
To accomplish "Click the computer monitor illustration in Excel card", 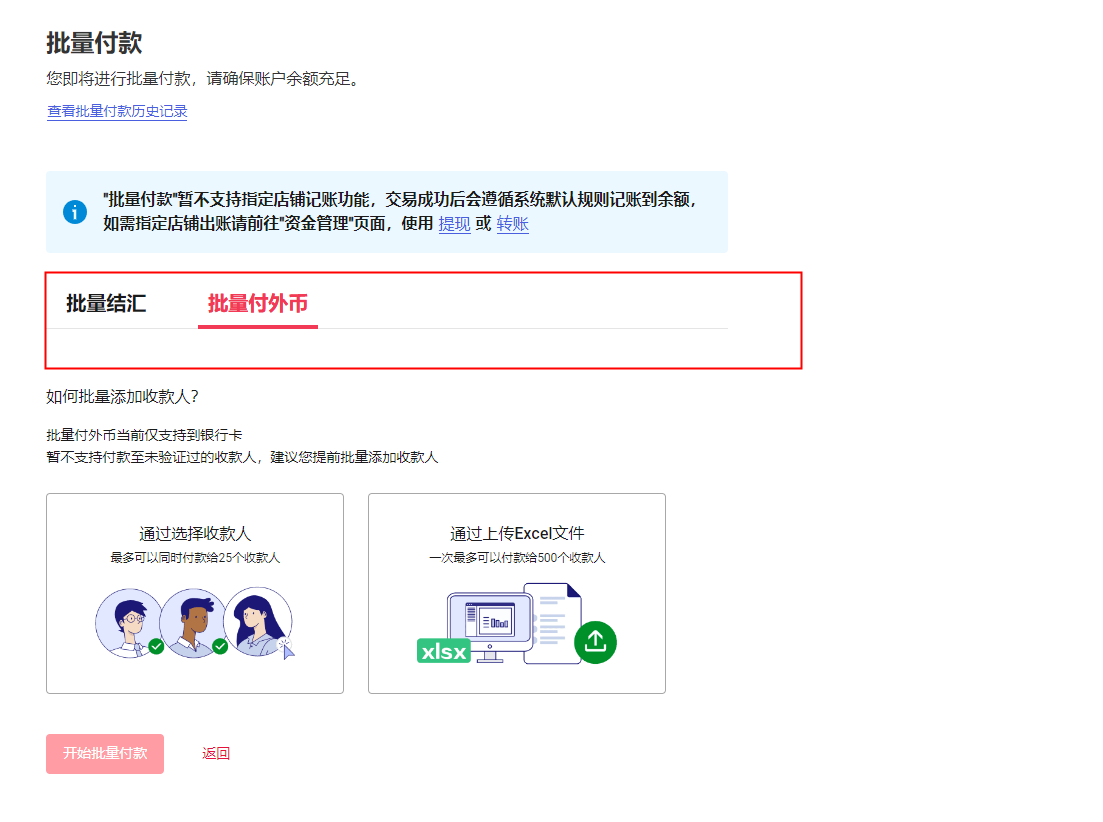I will coord(490,627).
